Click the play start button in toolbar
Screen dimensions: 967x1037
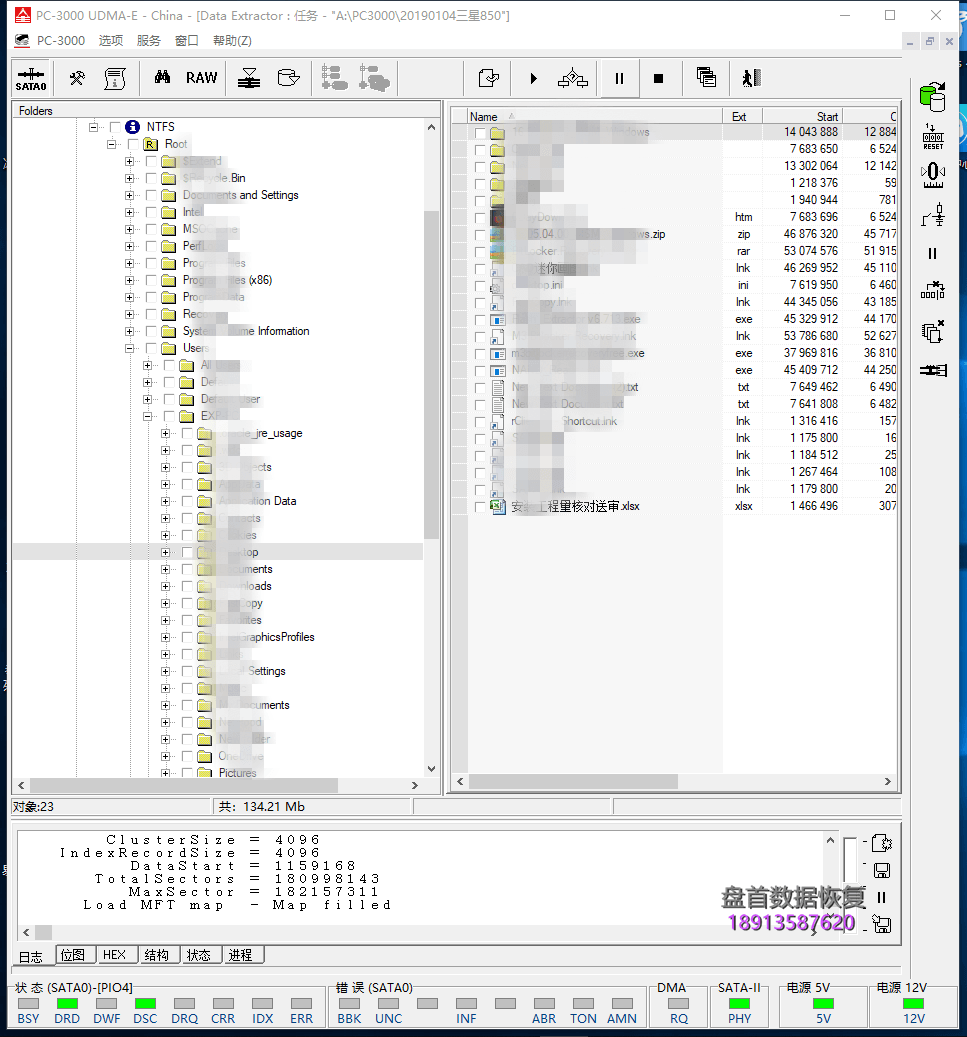pos(533,79)
